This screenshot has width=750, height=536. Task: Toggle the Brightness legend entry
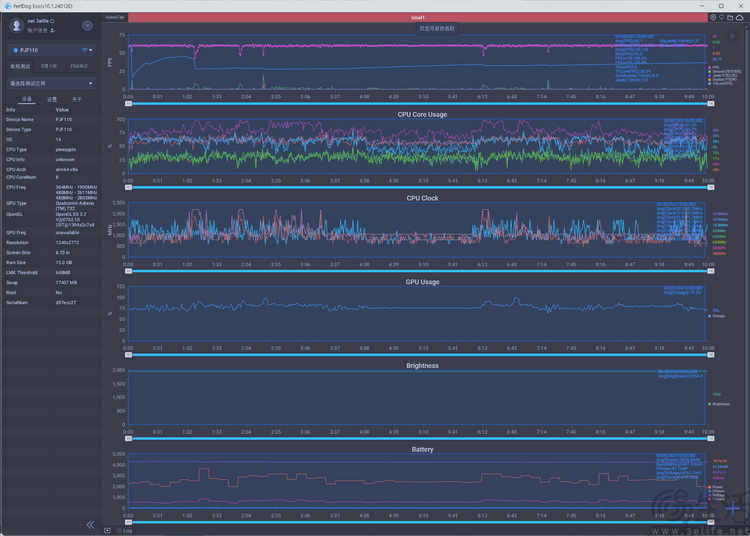pyautogui.click(x=719, y=404)
